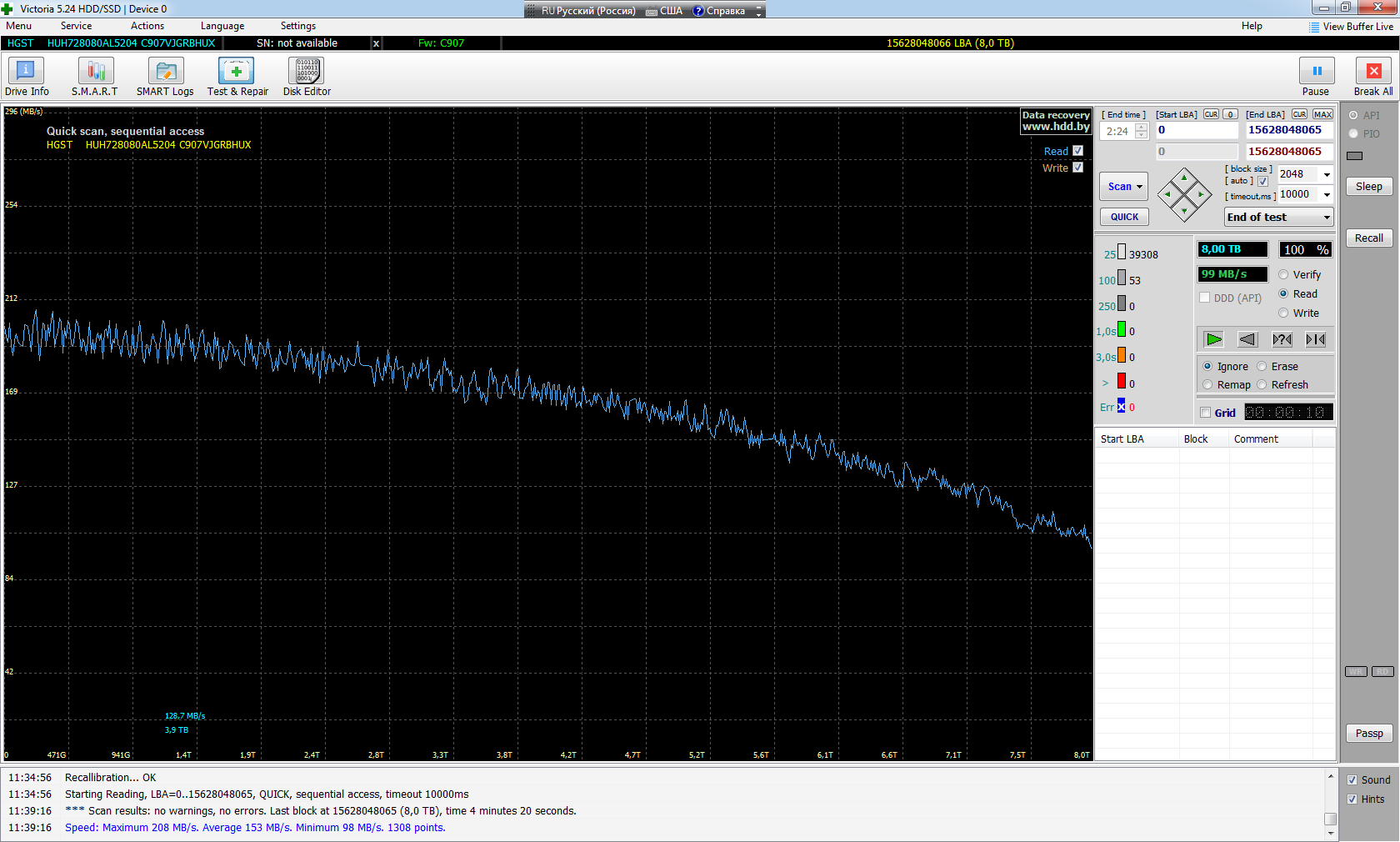Toggle the Read graph checkbox
The height and width of the screenshot is (842, 1400).
click(1077, 151)
